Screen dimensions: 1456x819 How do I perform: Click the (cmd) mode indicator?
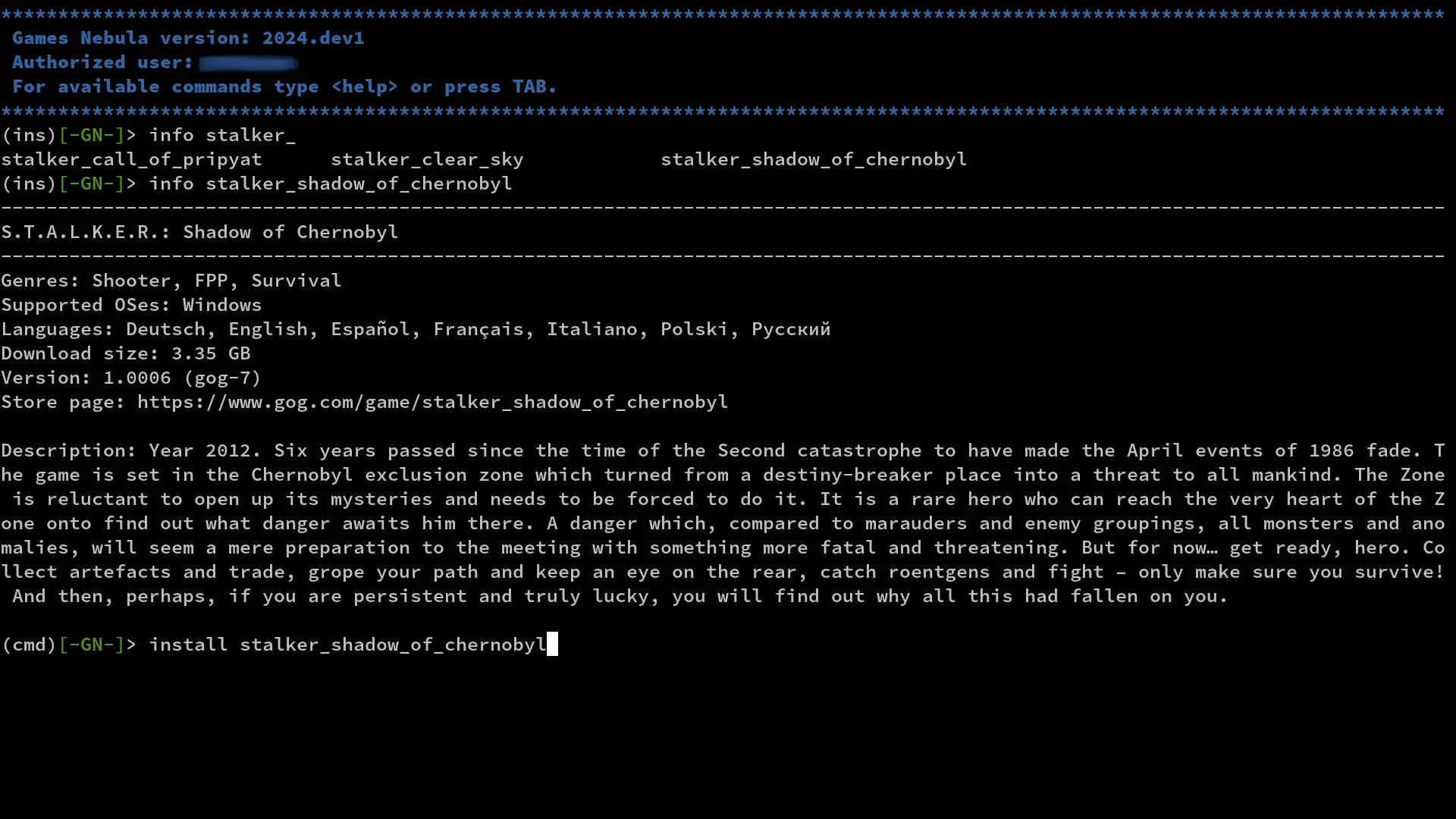tap(29, 645)
